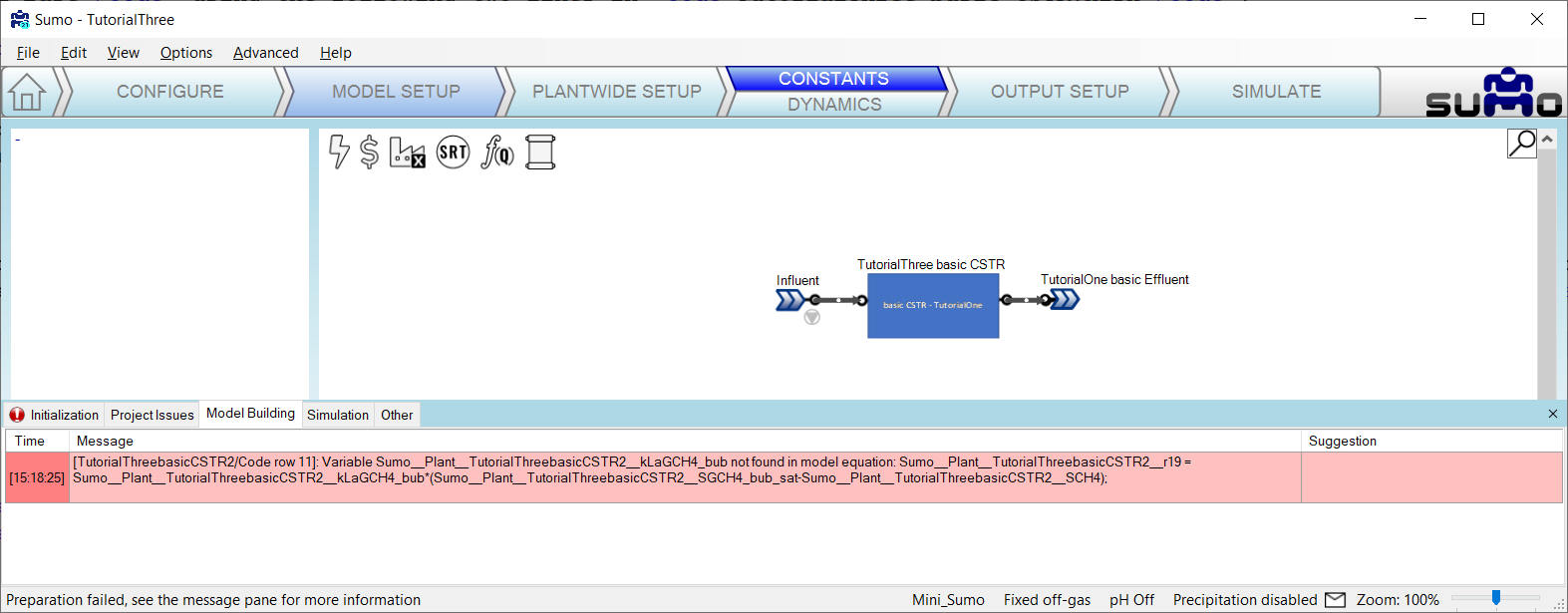Switch to the Simulation message tab

click(x=337, y=415)
